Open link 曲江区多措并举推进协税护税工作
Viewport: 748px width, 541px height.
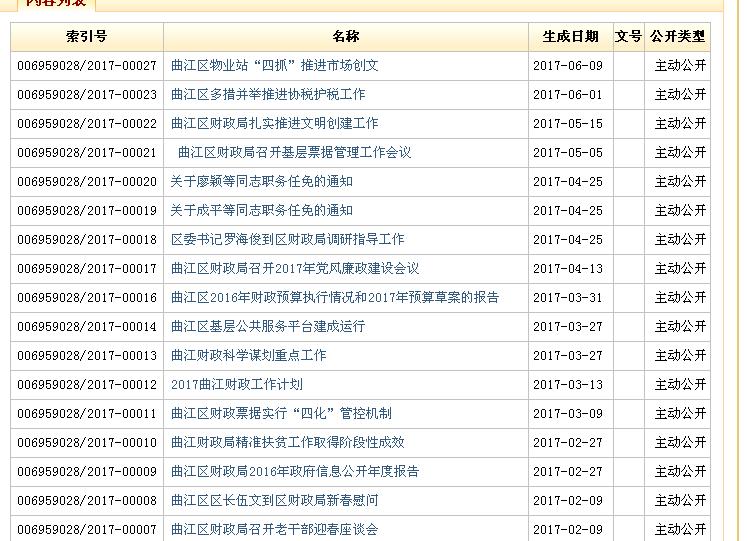tap(268, 94)
